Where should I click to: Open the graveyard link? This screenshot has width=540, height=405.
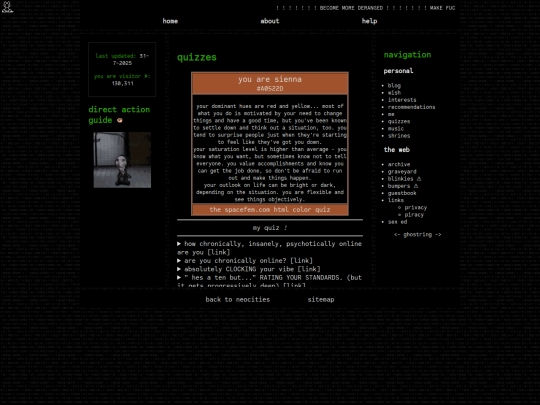coord(402,172)
